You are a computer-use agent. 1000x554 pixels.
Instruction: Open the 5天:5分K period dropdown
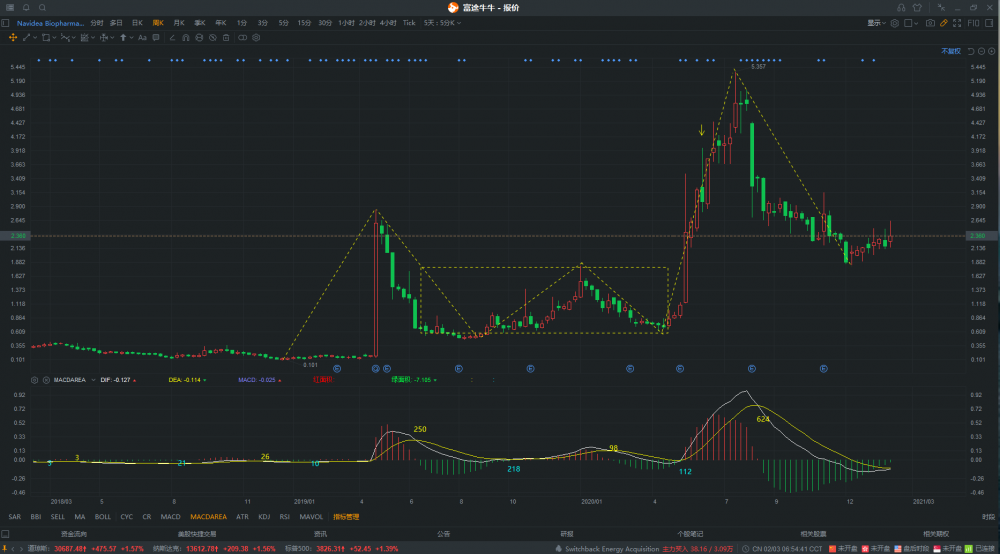click(442, 22)
